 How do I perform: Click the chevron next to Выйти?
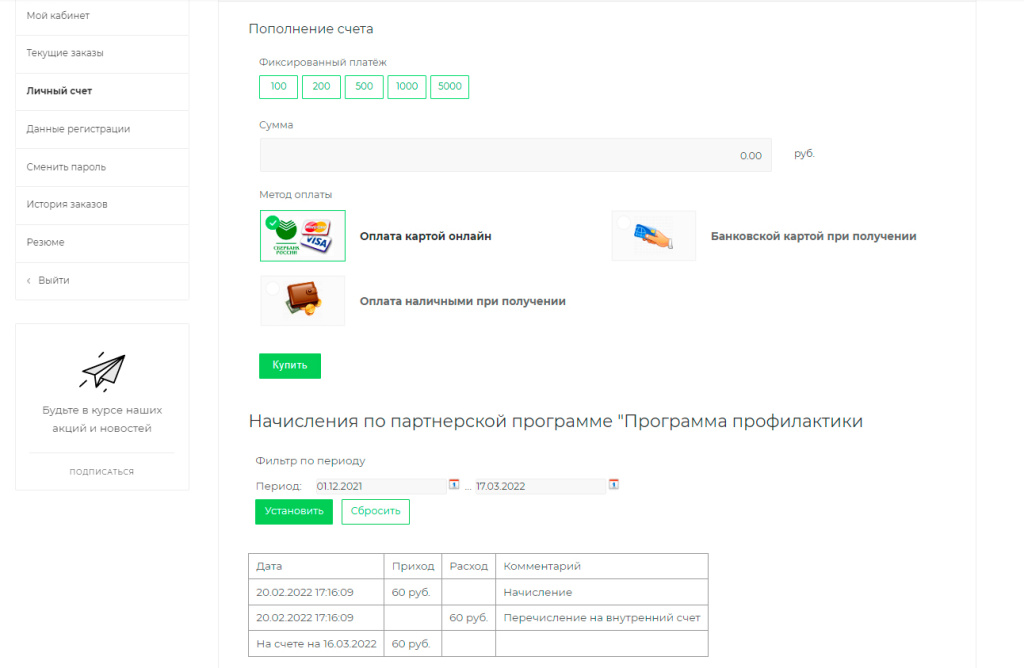pos(27,280)
